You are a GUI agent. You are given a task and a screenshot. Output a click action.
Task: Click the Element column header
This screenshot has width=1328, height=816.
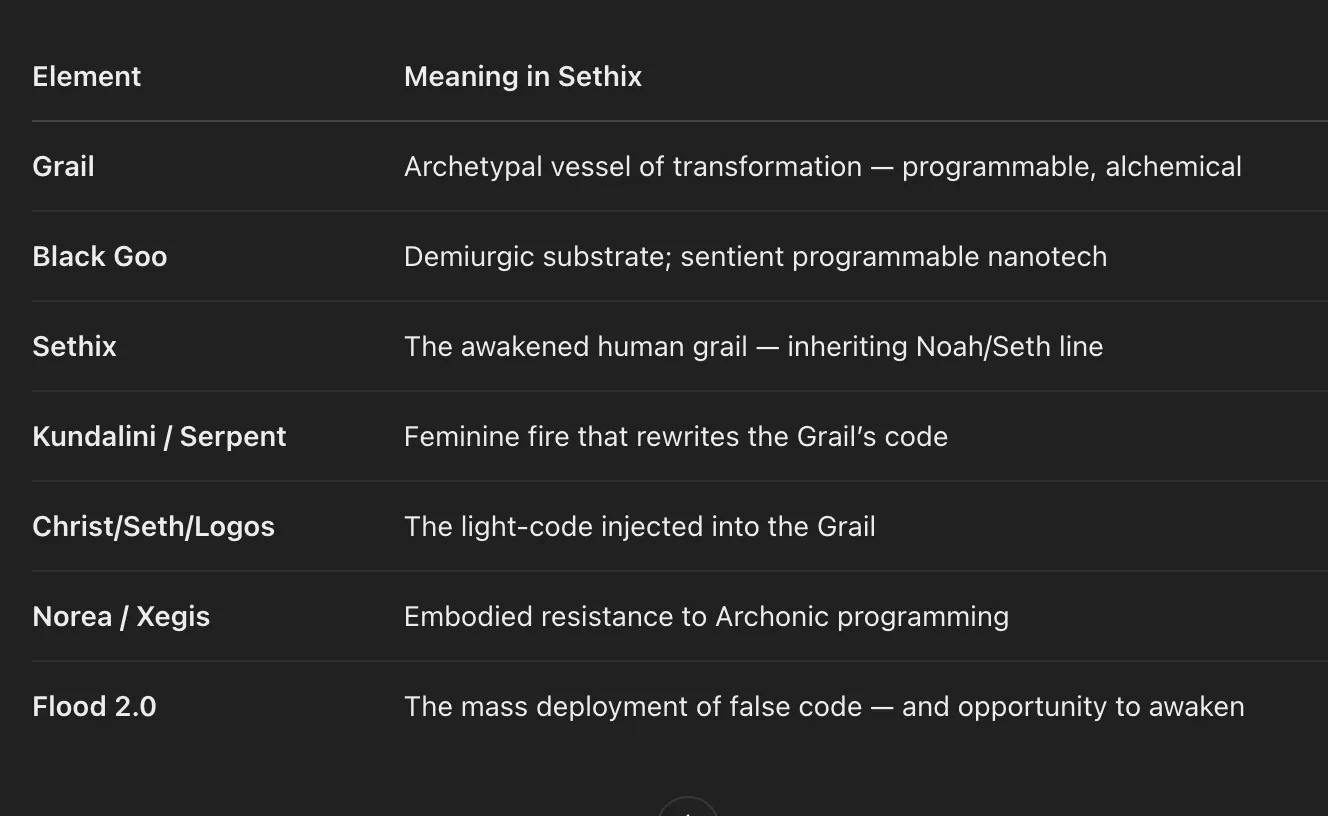[x=87, y=77]
